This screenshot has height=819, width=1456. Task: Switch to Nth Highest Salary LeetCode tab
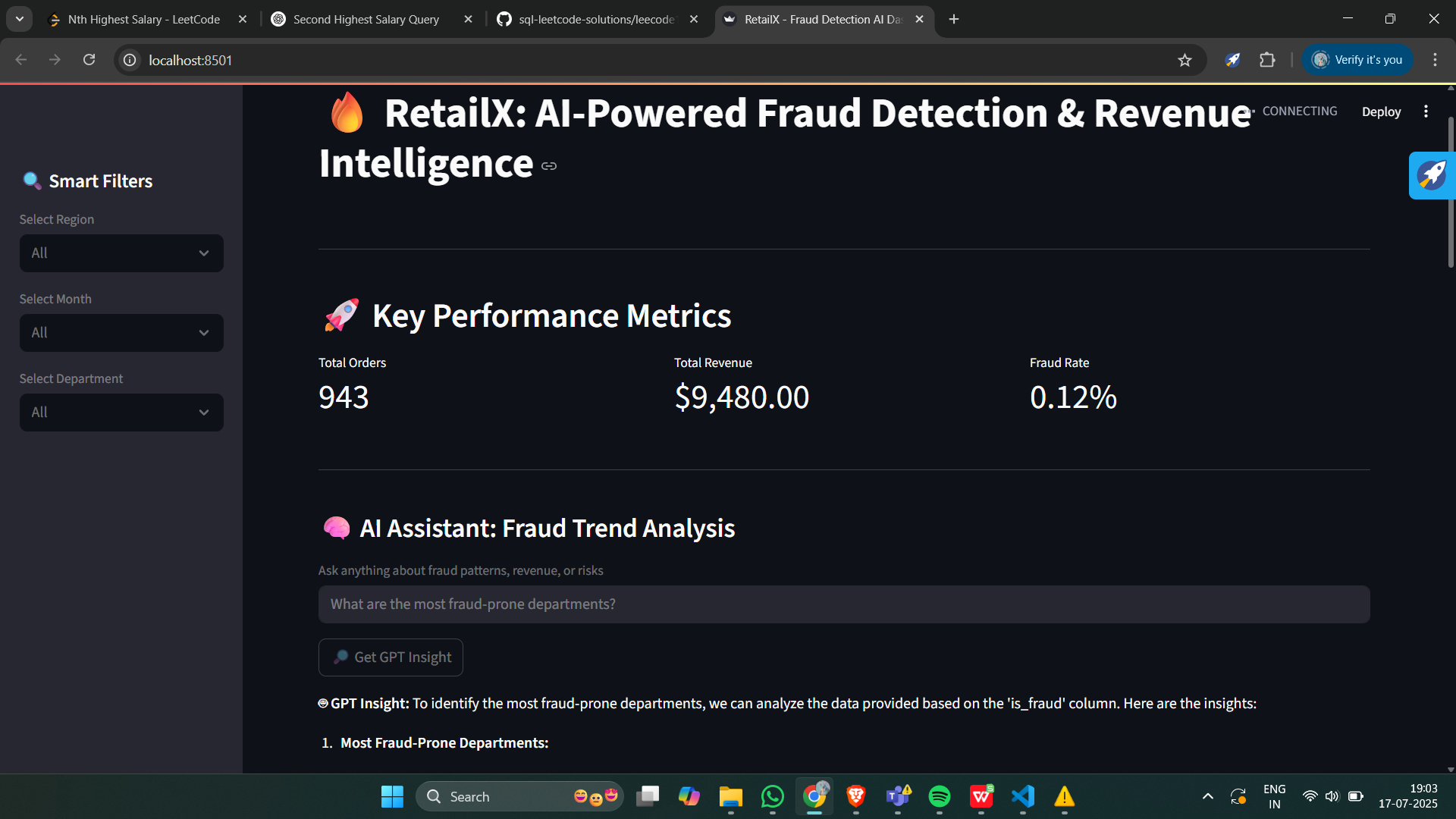tap(144, 20)
